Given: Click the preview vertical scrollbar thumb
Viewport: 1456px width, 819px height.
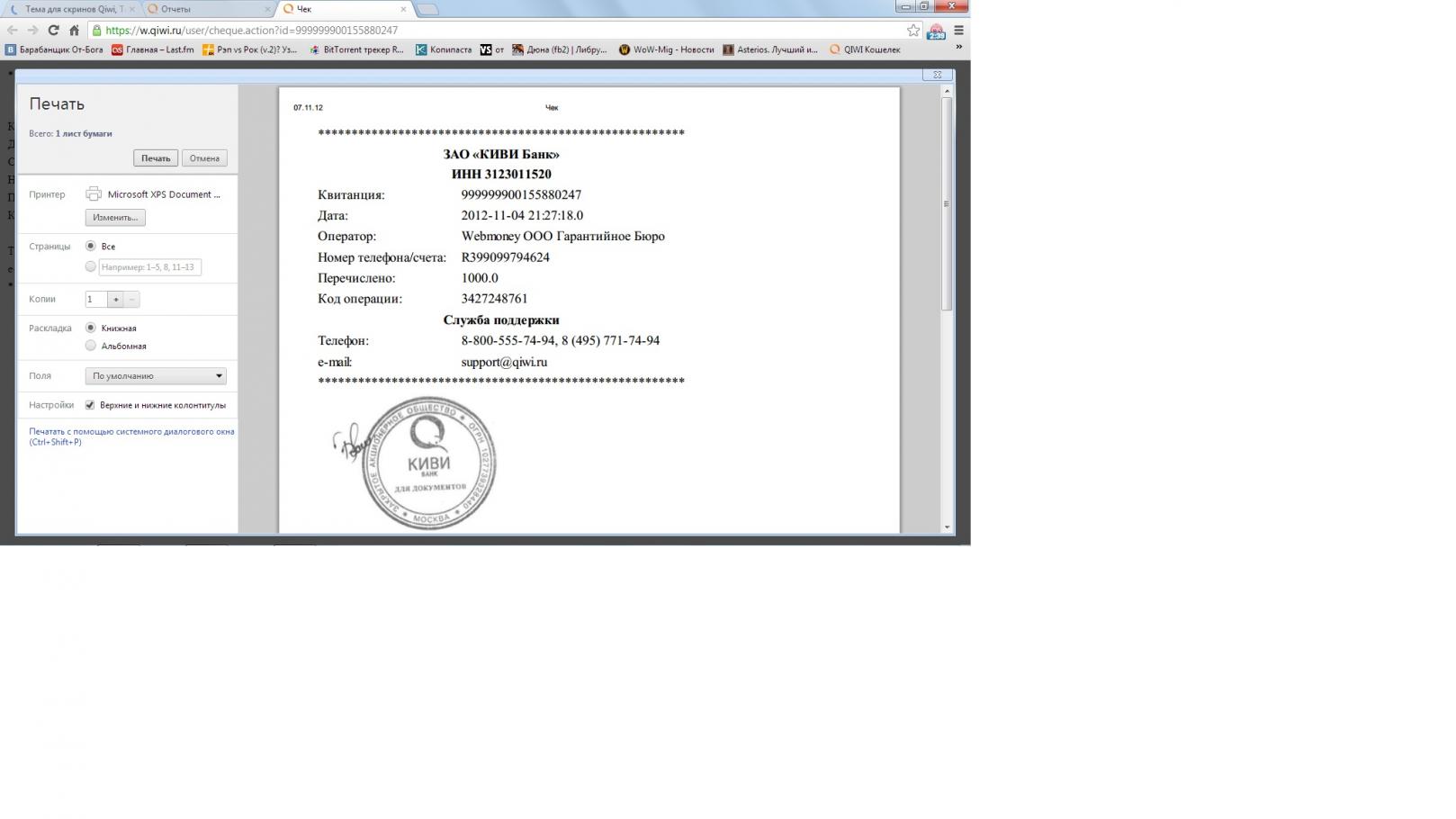Looking at the screenshot, I should click(947, 202).
